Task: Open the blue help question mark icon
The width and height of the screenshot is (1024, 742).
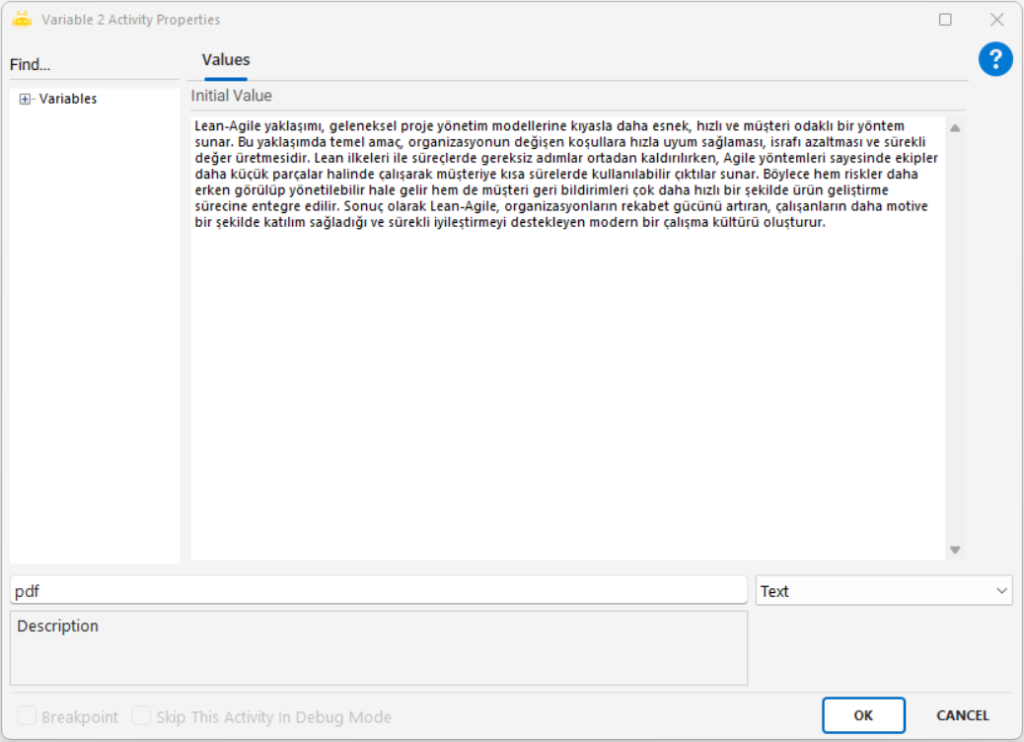Action: 995,60
